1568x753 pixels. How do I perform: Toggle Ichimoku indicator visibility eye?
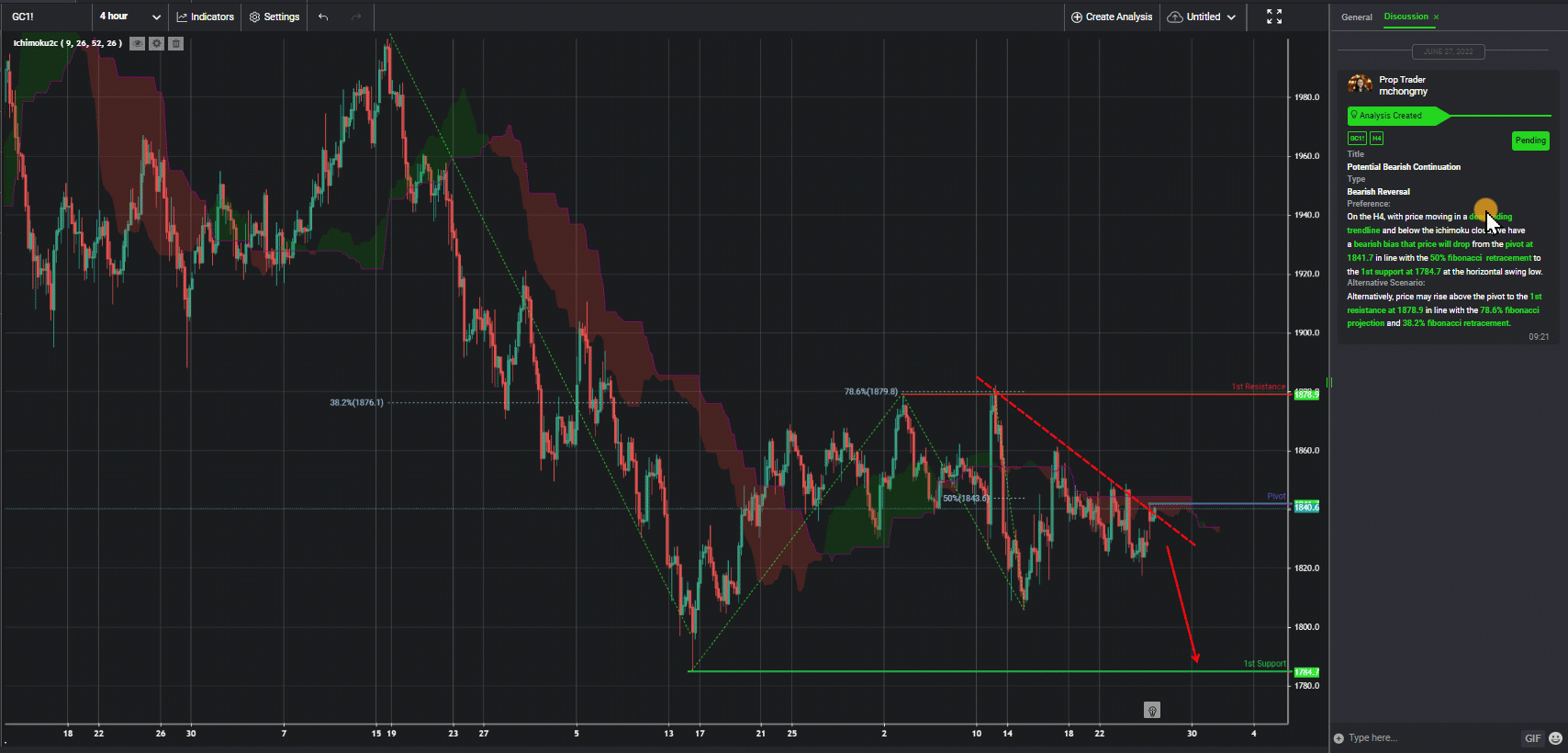(x=137, y=43)
